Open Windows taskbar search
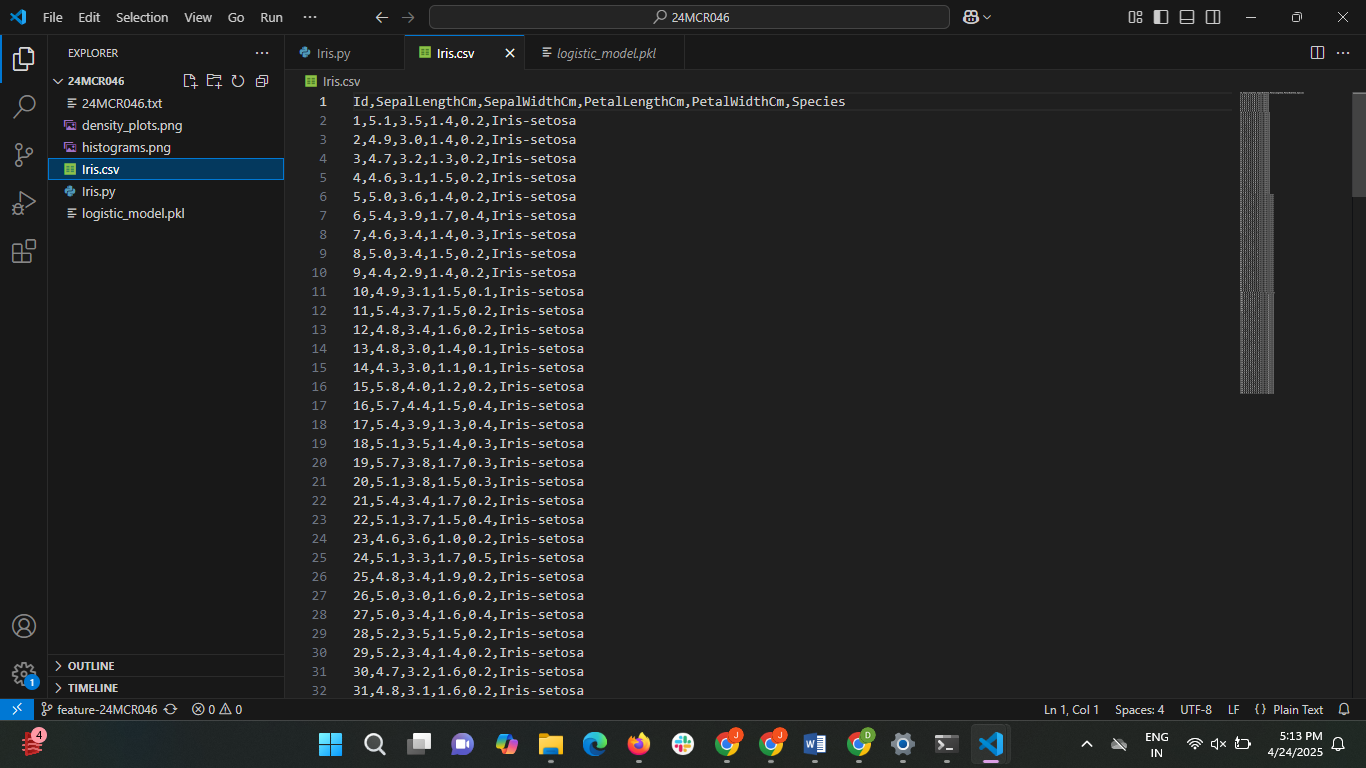The height and width of the screenshot is (768, 1366). pyautogui.click(x=375, y=744)
